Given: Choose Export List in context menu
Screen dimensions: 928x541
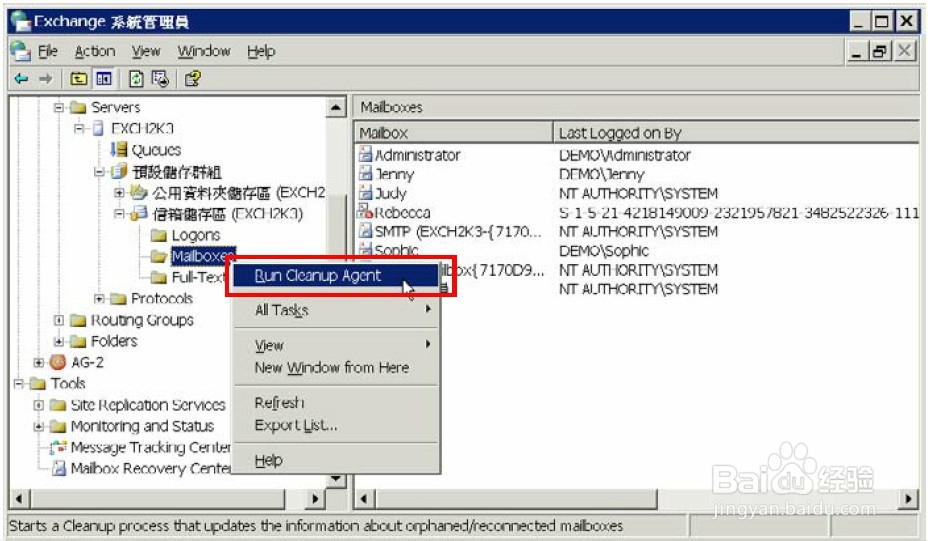Looking at the screenshot, I should pyautogui.click(x=336, y=425).
